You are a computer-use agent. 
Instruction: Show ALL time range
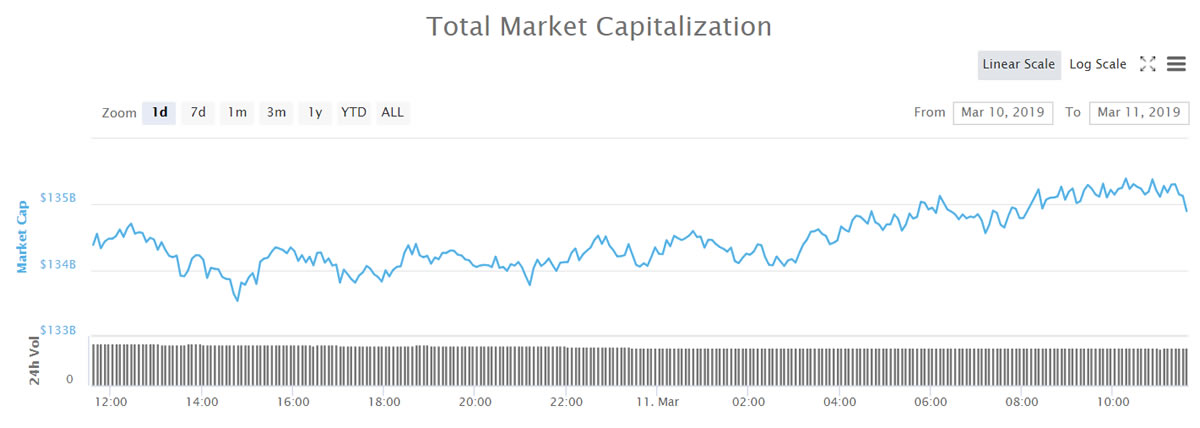point(393,113)
